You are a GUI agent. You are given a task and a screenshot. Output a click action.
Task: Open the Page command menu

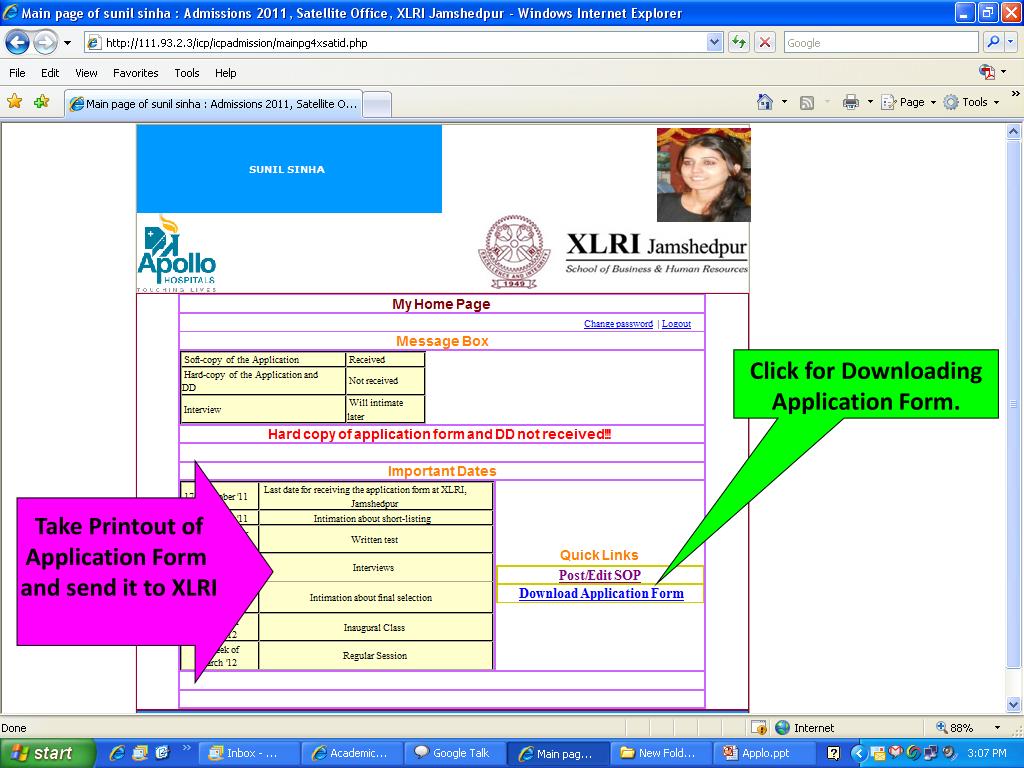tap(908, 102)
